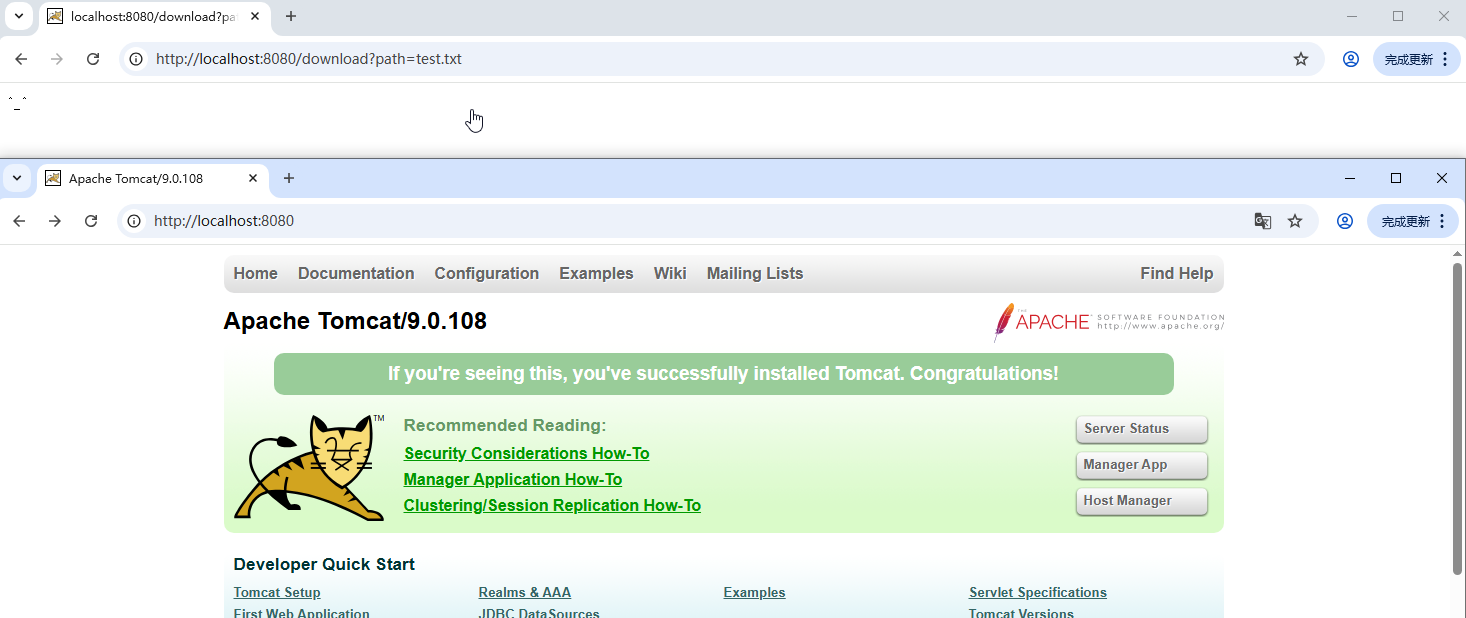Click the Server Status button
The image size is (1466, 618).
click(x=1142, y=429)
